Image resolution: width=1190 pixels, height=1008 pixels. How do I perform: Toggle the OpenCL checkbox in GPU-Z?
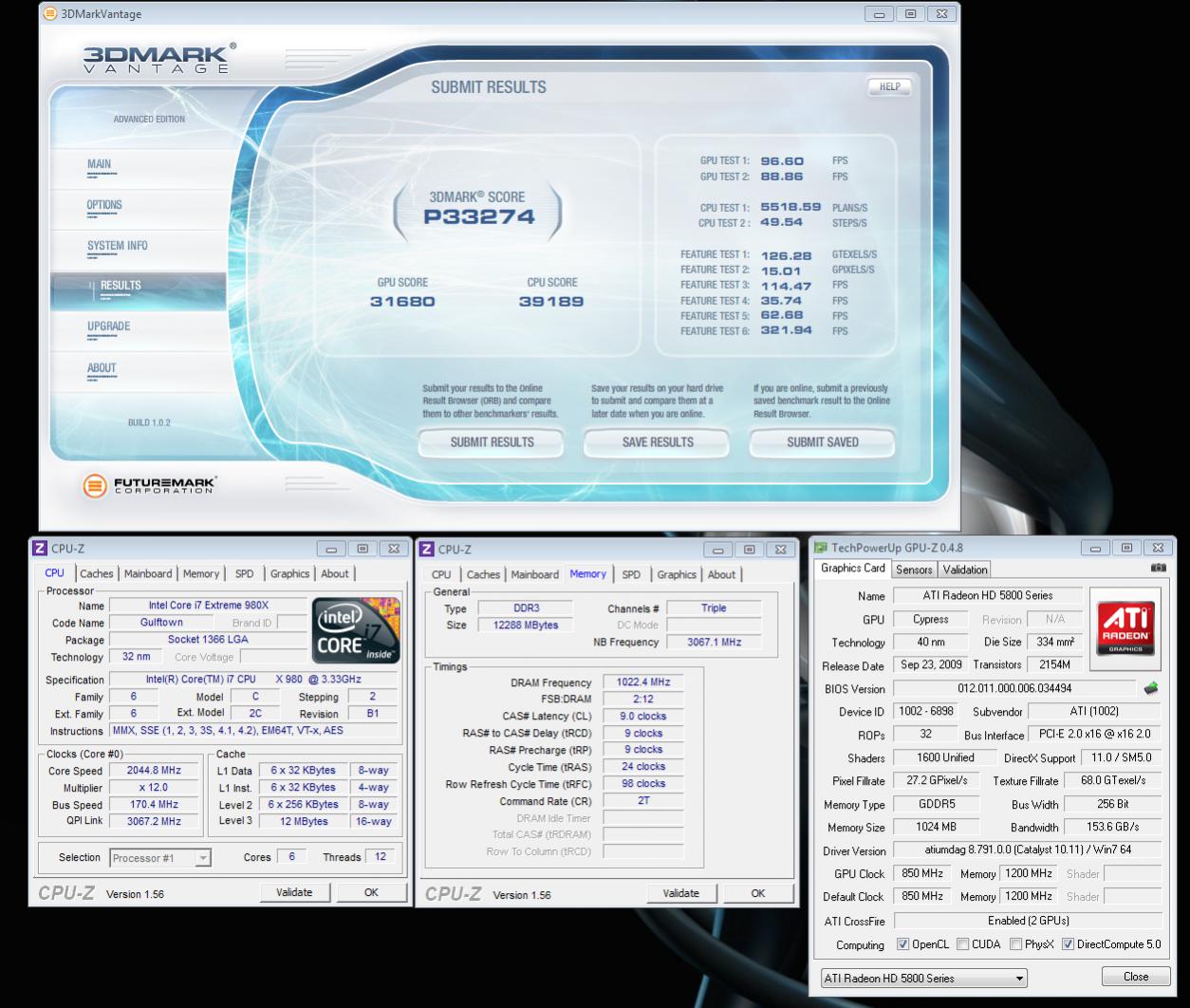click(x=902, y=944)
